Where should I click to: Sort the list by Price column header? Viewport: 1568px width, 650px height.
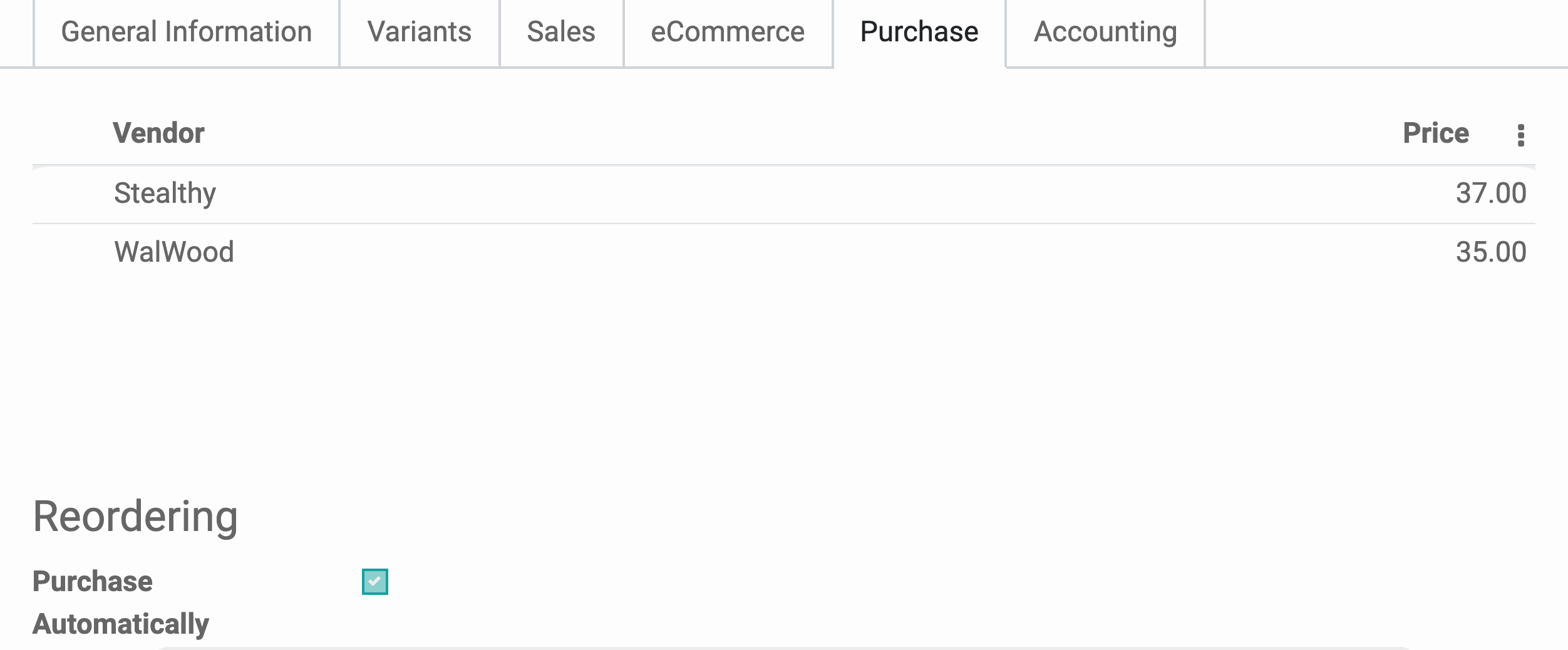(x=1435, y=133)
